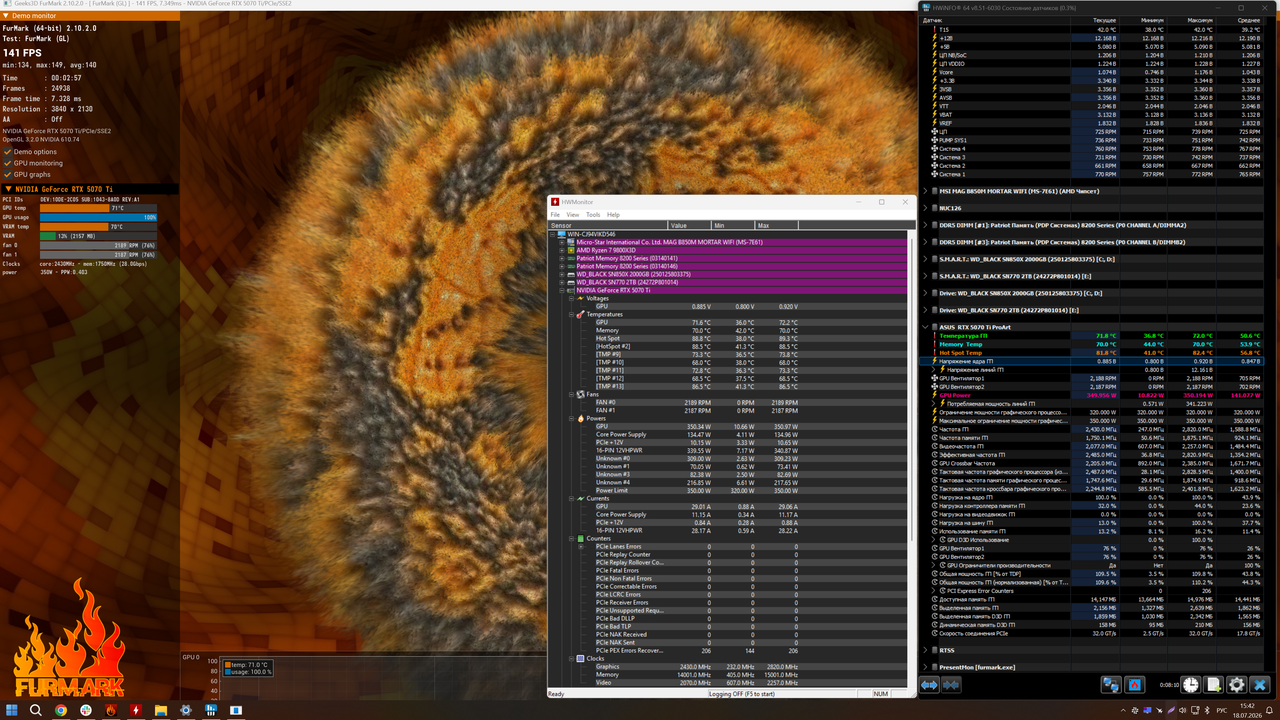Viewport: 1280px width, 720px height.
Task: Open HWMonitor File menu
Action: click(557, 214)
